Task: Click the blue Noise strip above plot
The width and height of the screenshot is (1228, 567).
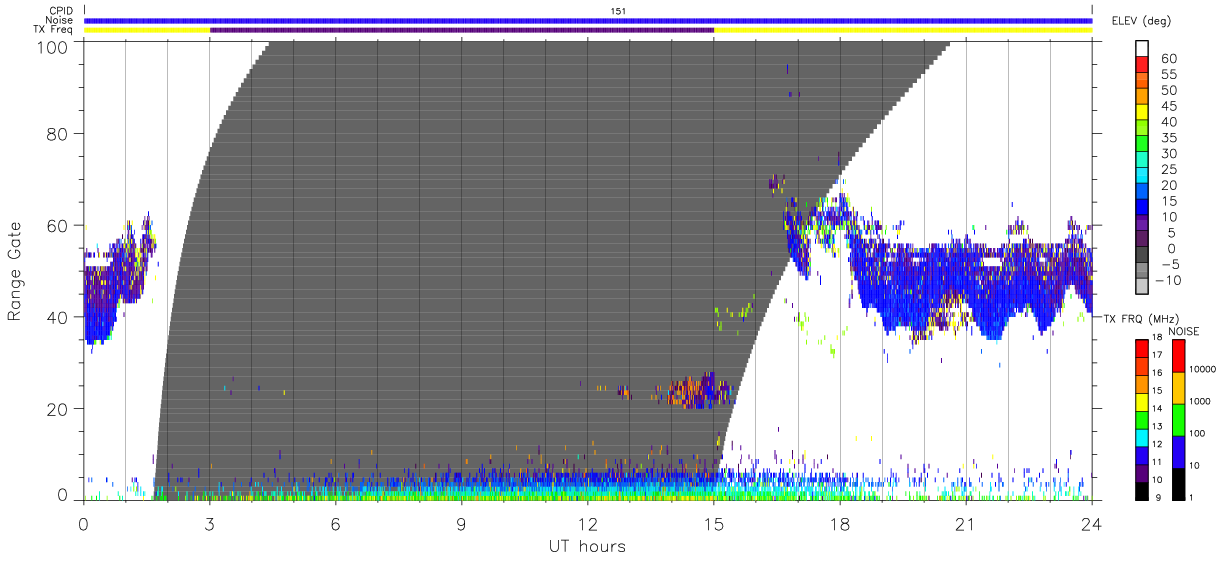Action: (588, 20)
